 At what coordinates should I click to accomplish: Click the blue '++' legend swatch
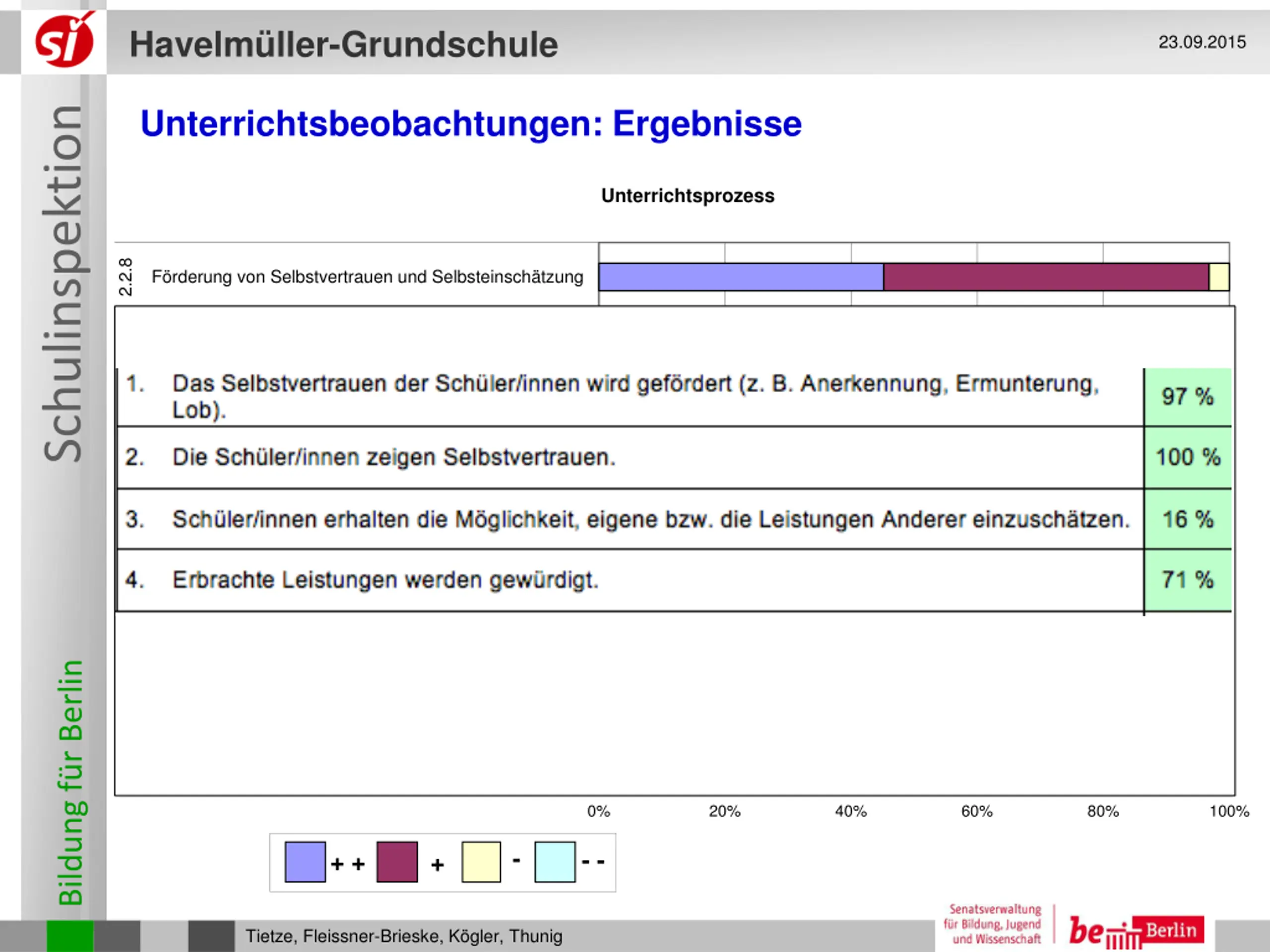click(305, 862)
